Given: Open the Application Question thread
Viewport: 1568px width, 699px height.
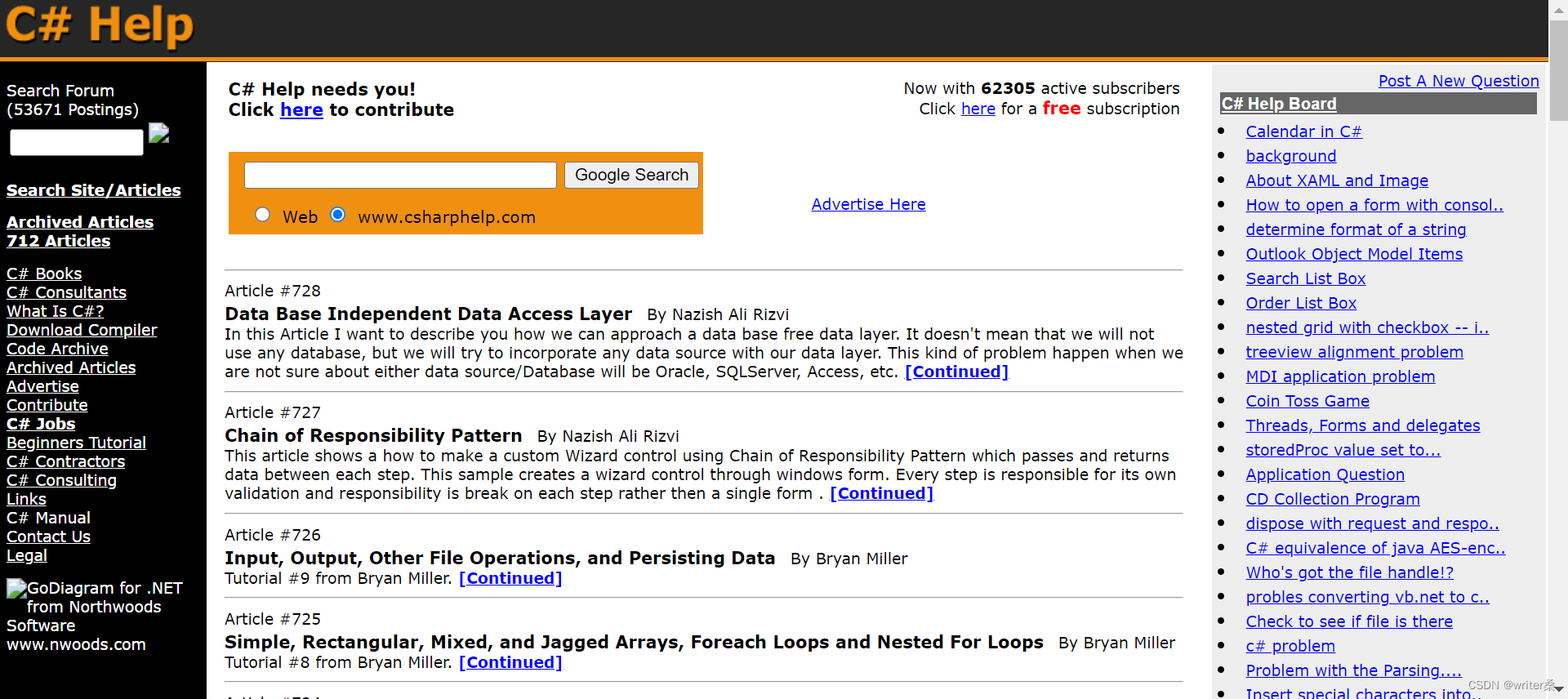Looking at the screenshot, I should [x=1325, y=474].
